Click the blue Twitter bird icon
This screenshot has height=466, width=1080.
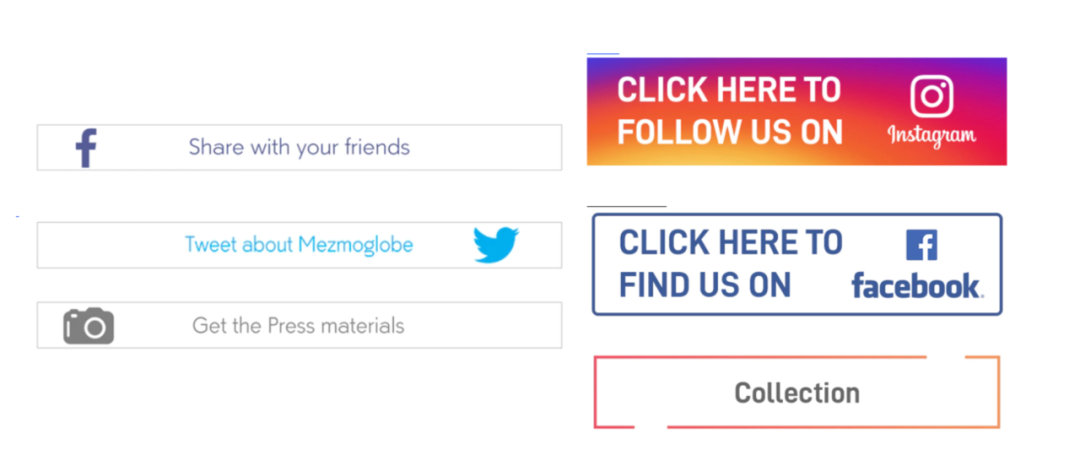click(496, 244)
